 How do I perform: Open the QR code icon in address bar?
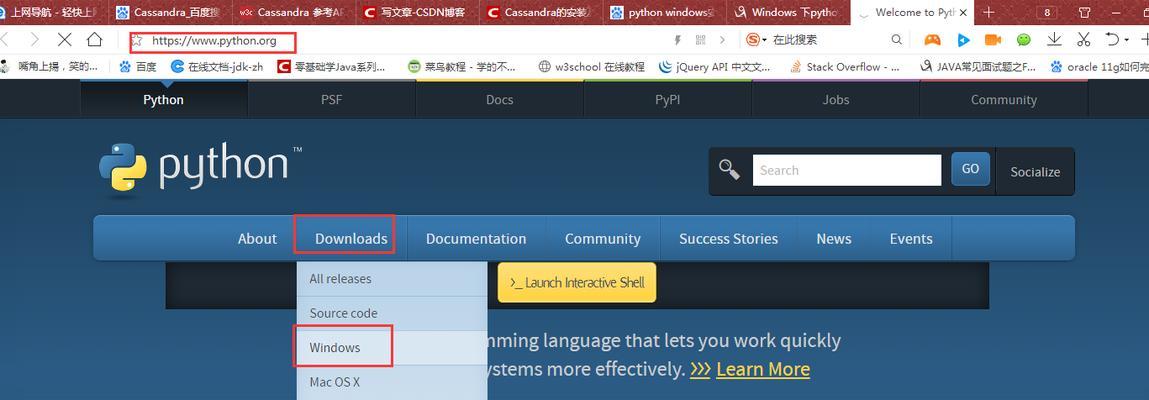[x=700, y=40]
